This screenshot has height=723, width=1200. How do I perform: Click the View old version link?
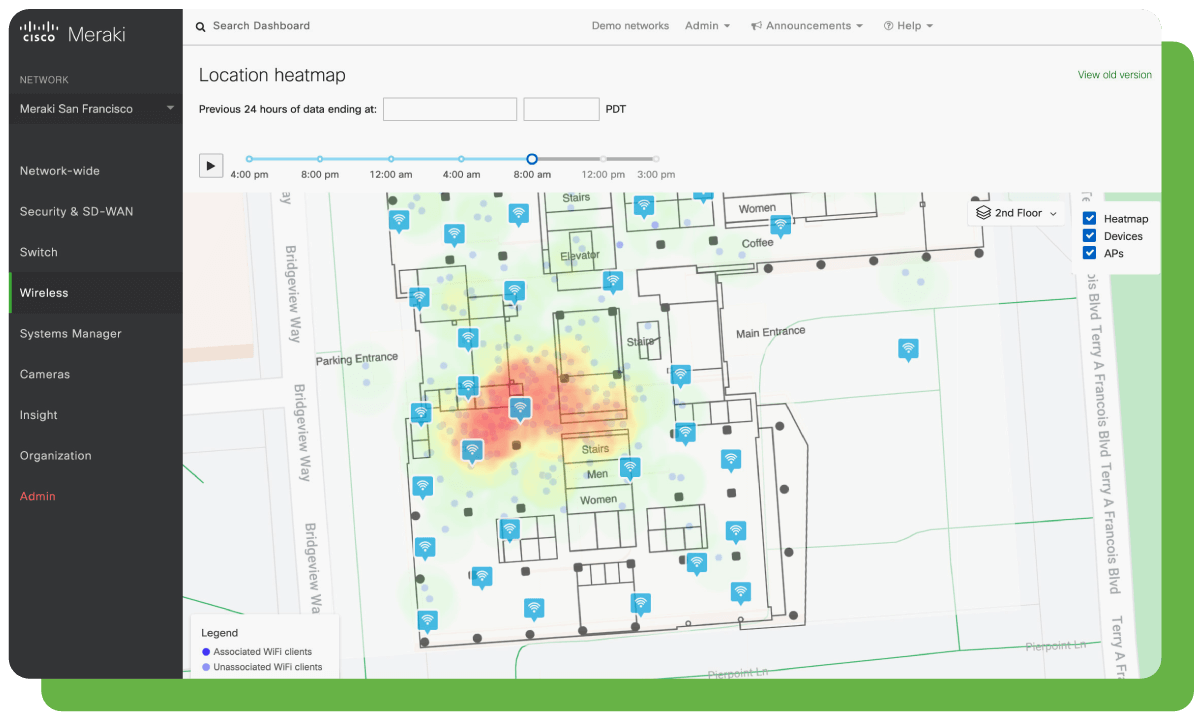[x=1114, y=75]
